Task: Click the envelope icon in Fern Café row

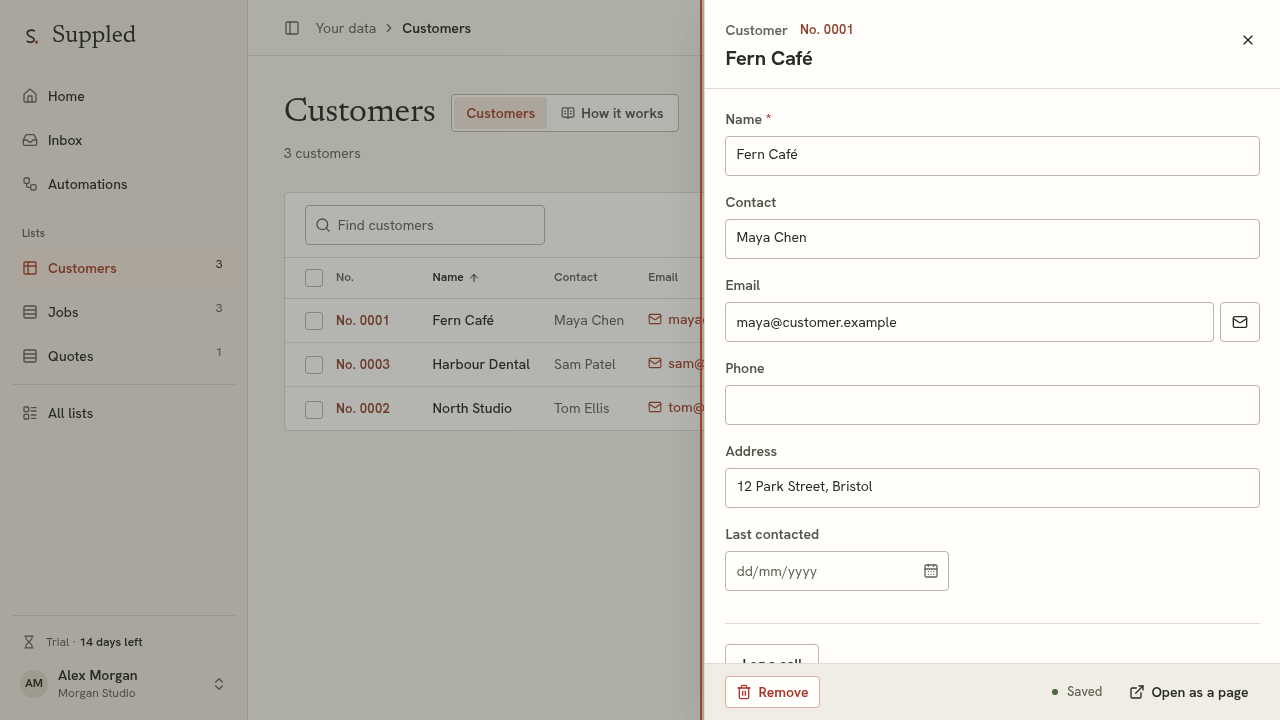Action: pyautogui.click(x=655, y=320)
